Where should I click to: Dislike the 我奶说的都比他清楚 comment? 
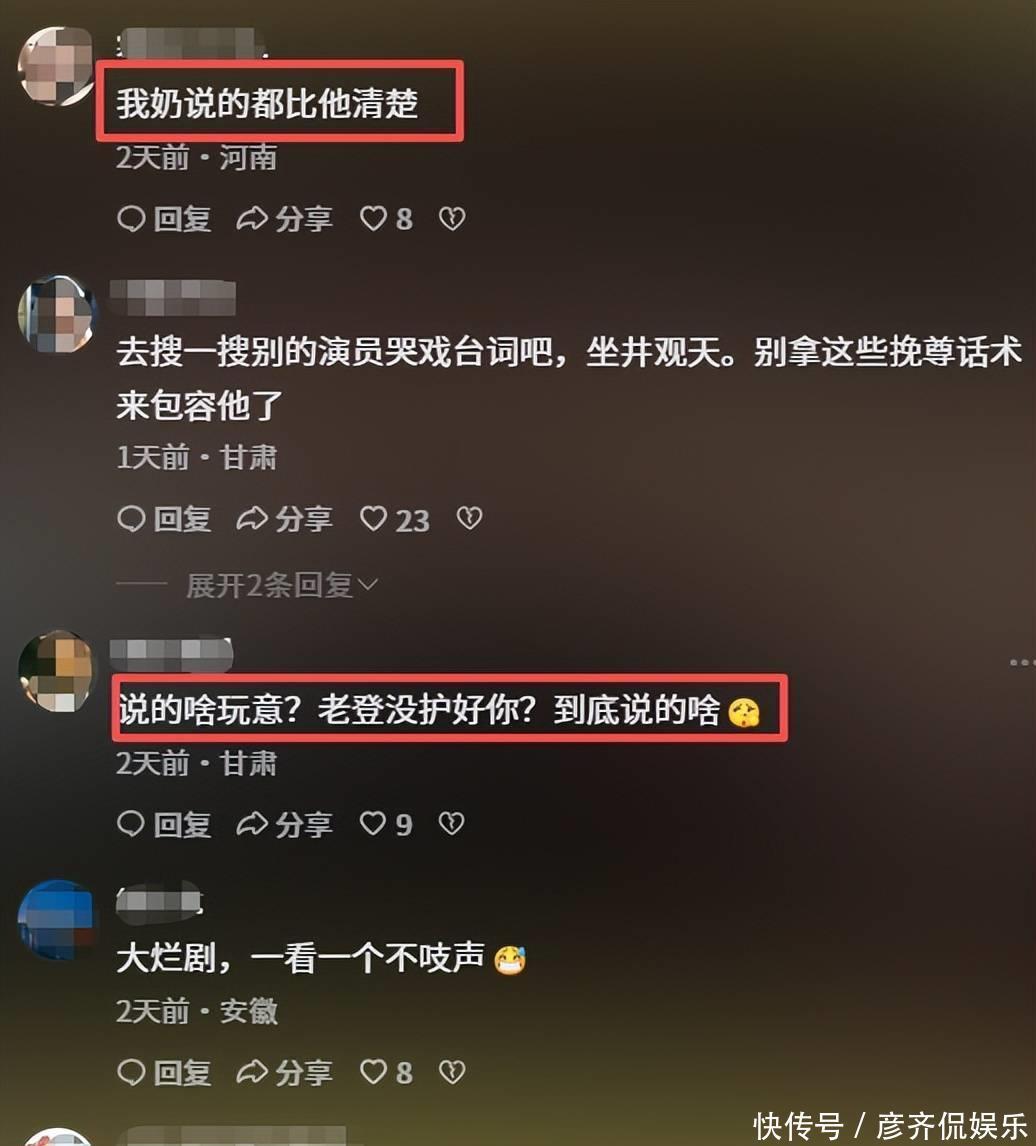click(x=452, y=219)
